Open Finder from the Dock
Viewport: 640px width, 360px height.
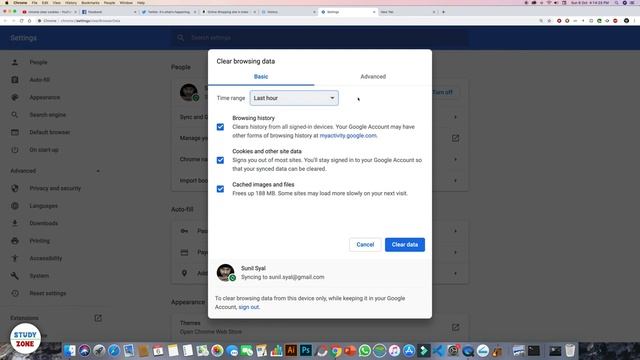69,351
